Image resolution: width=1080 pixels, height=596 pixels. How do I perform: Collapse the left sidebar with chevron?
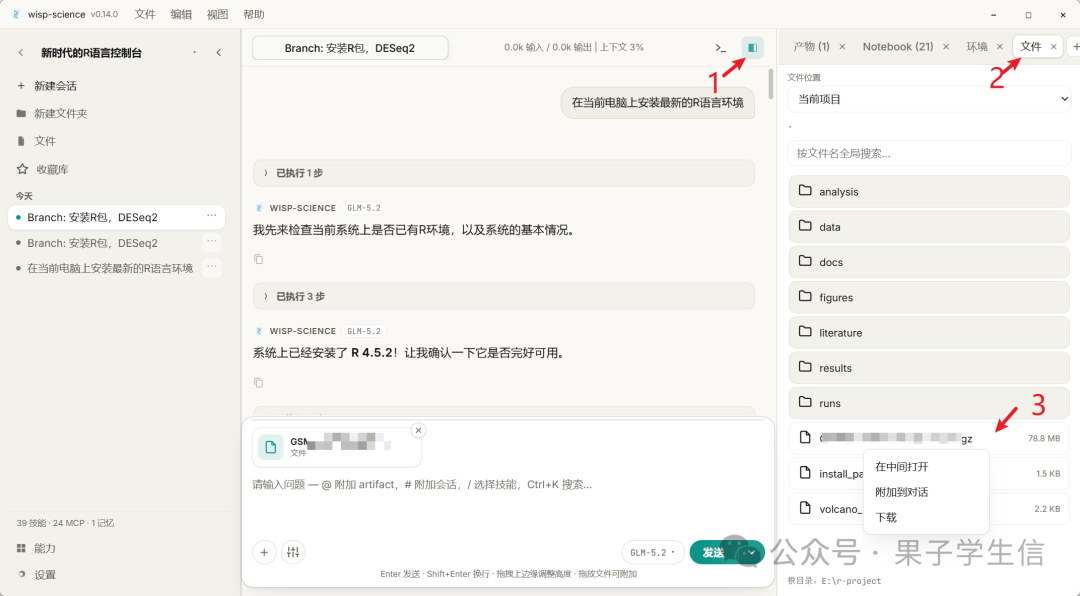(219, 52)
